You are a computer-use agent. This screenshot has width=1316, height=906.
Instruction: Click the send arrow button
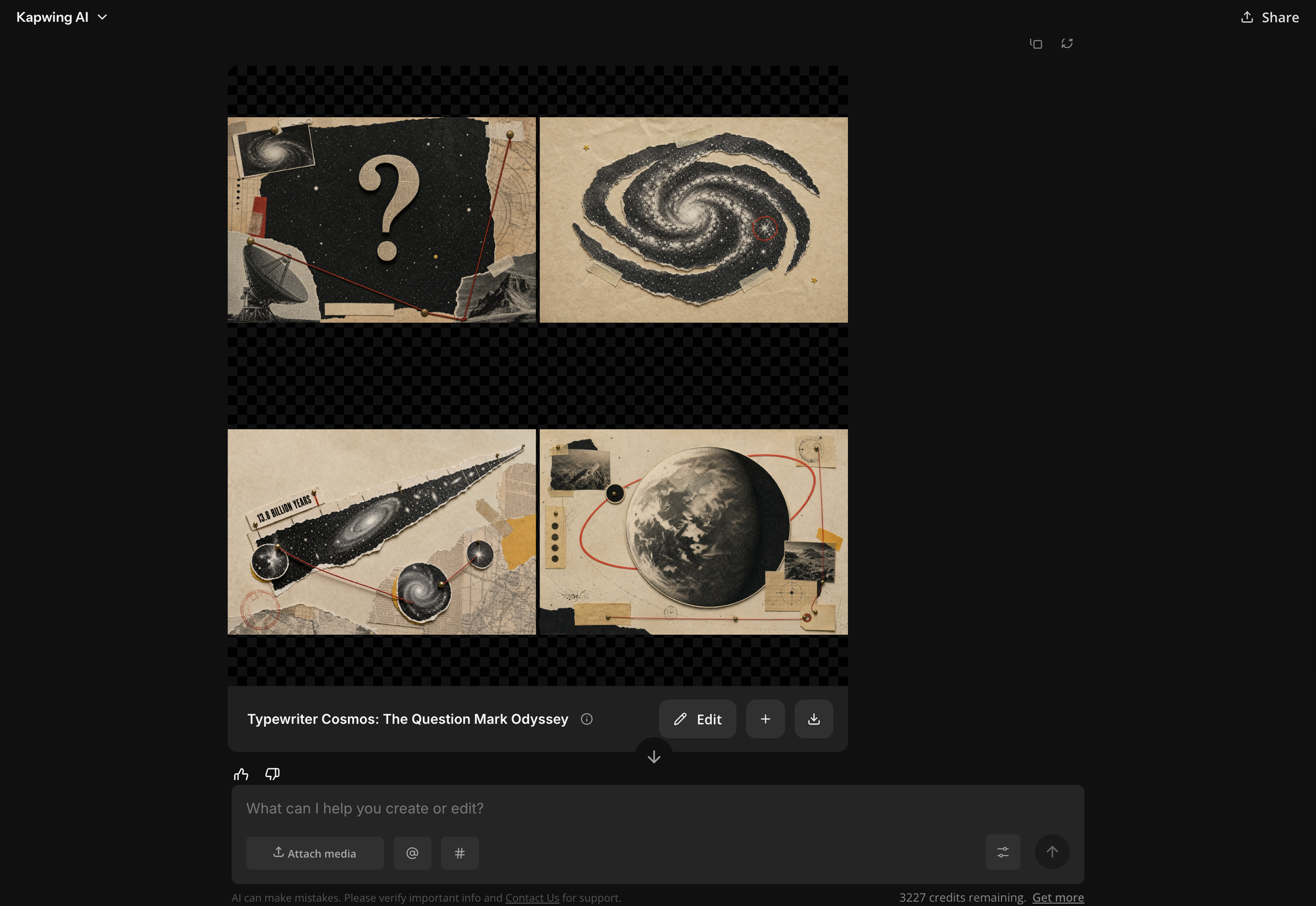click(1052, 852)
